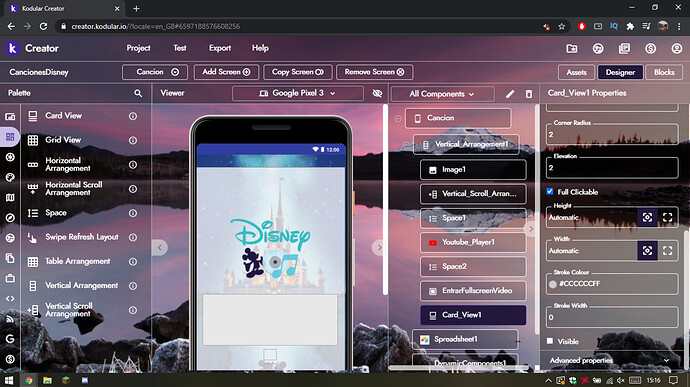Open the Palette search icon
The image size is (690, 387).
click(138, 93)
